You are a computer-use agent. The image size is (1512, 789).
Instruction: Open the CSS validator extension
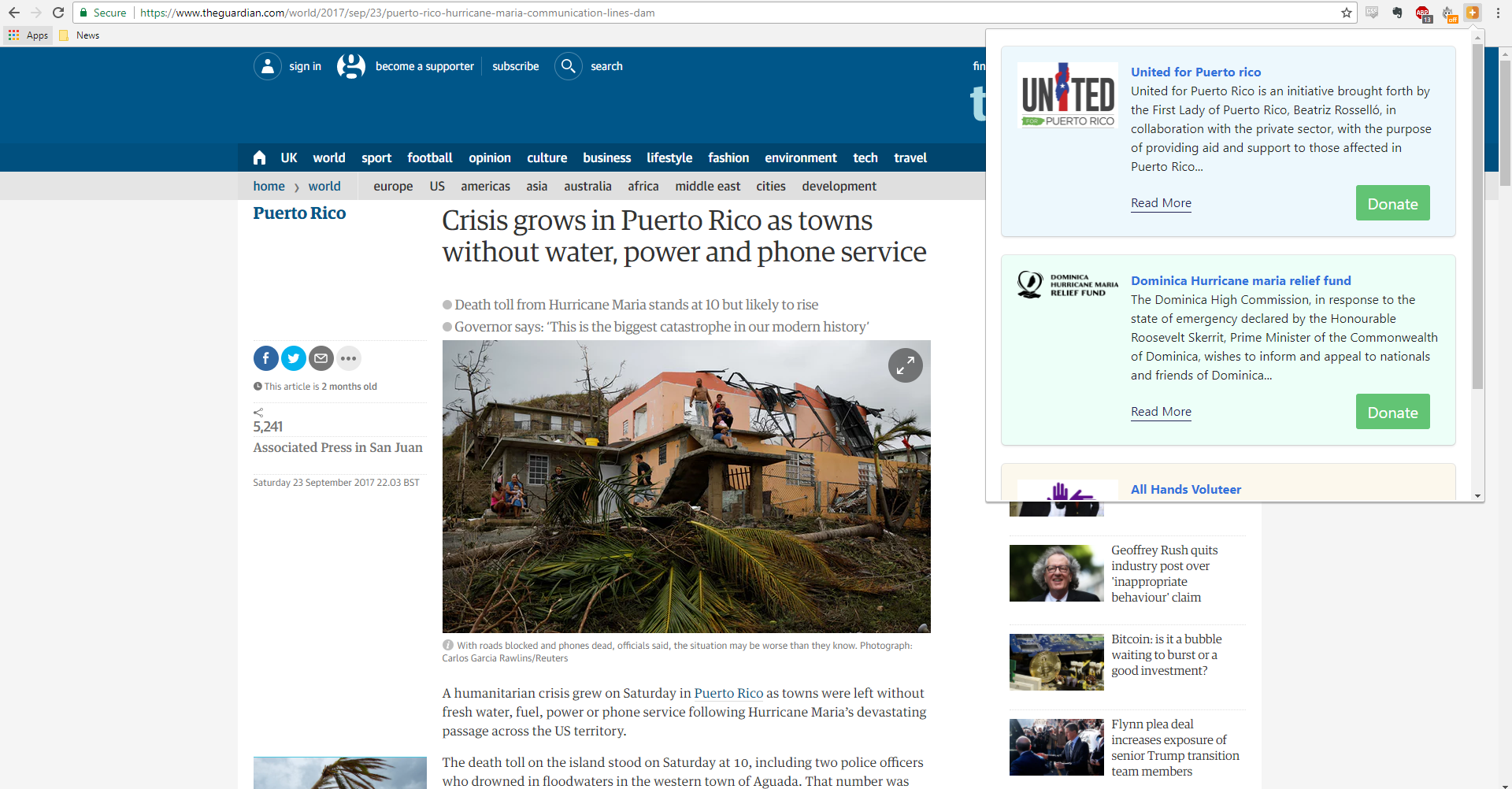point(1372,13)
